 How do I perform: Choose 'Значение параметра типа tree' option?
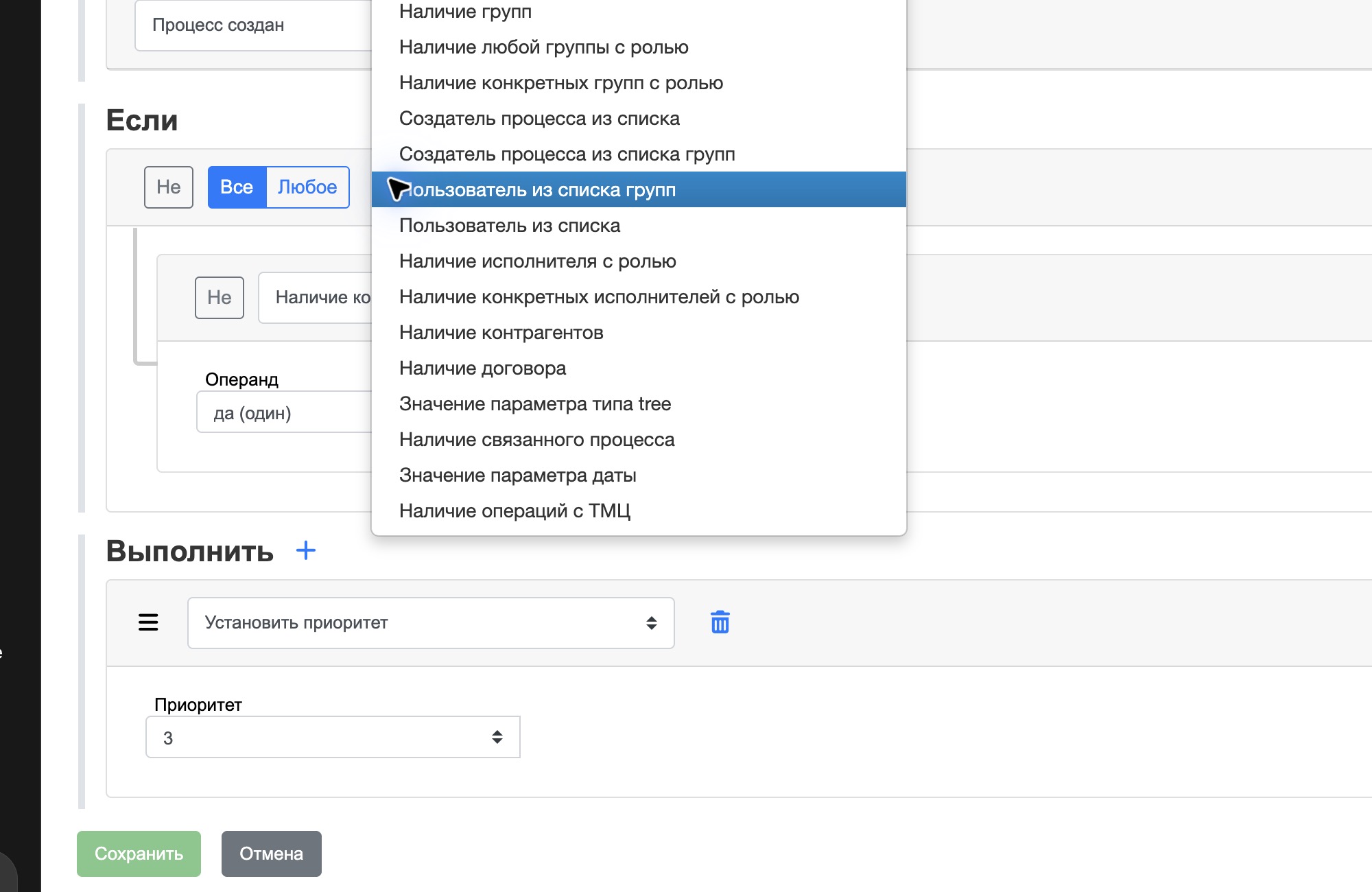click(639, 403)
